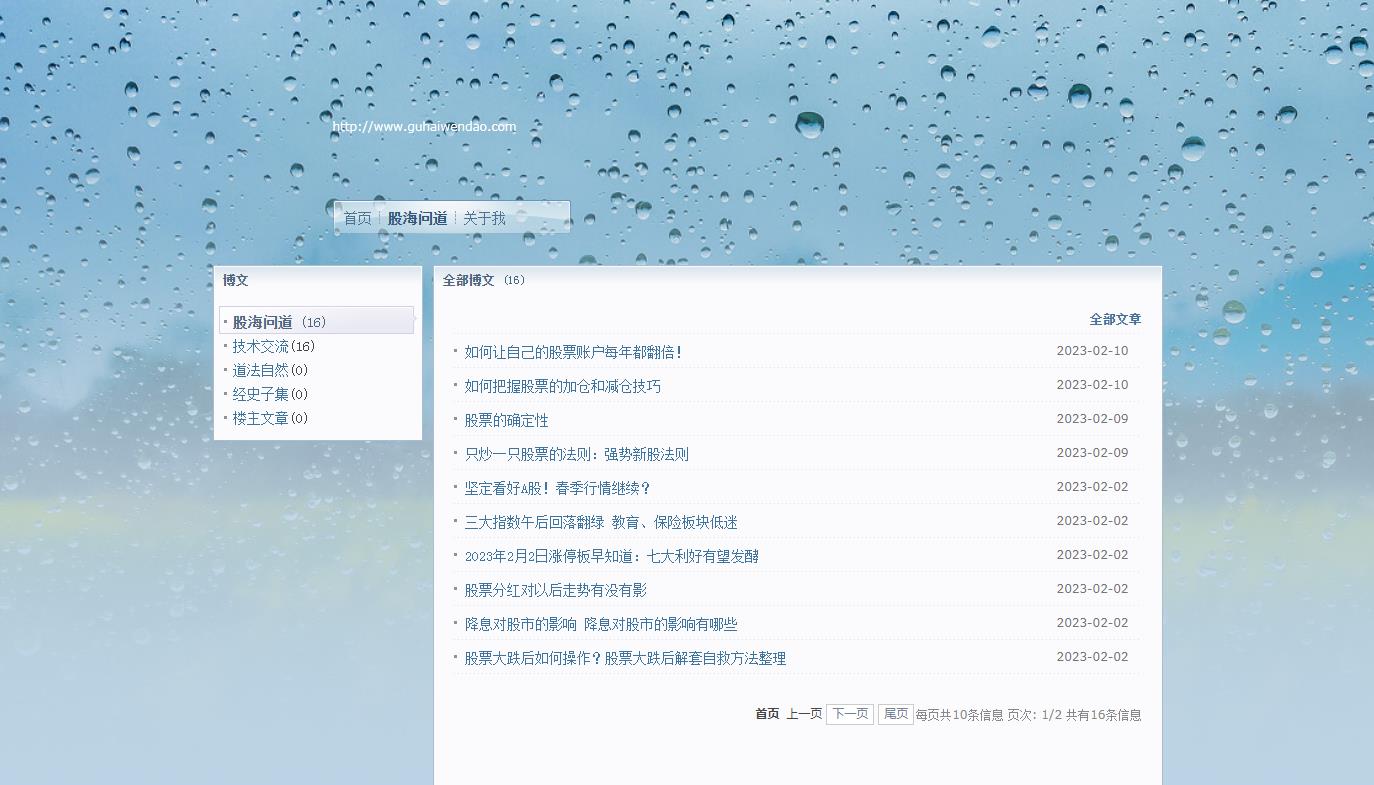Viewport: 1374px width, 785px height.
Task: Open 楼主文章 (0) sidebar category
Action: point(261,418)
